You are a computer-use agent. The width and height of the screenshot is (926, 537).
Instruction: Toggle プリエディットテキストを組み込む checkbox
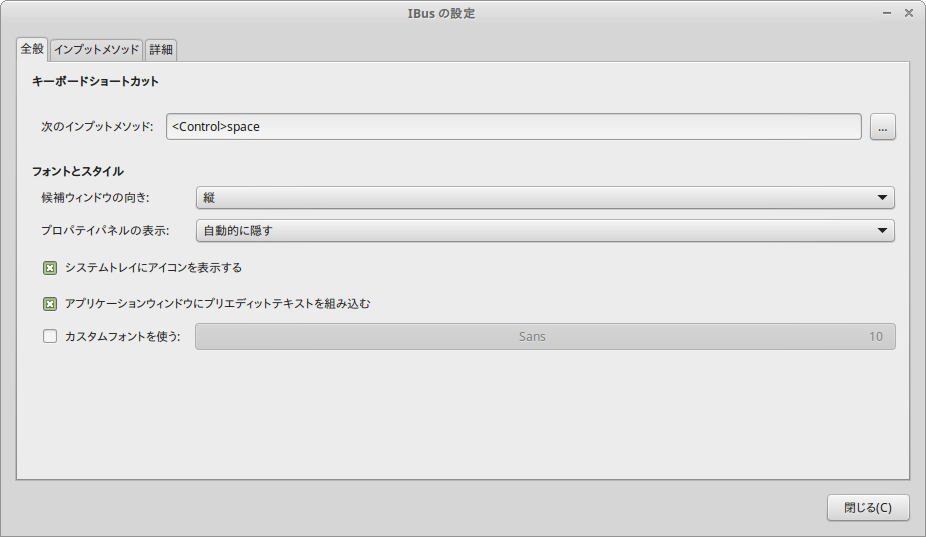click(x=50, y=304)
